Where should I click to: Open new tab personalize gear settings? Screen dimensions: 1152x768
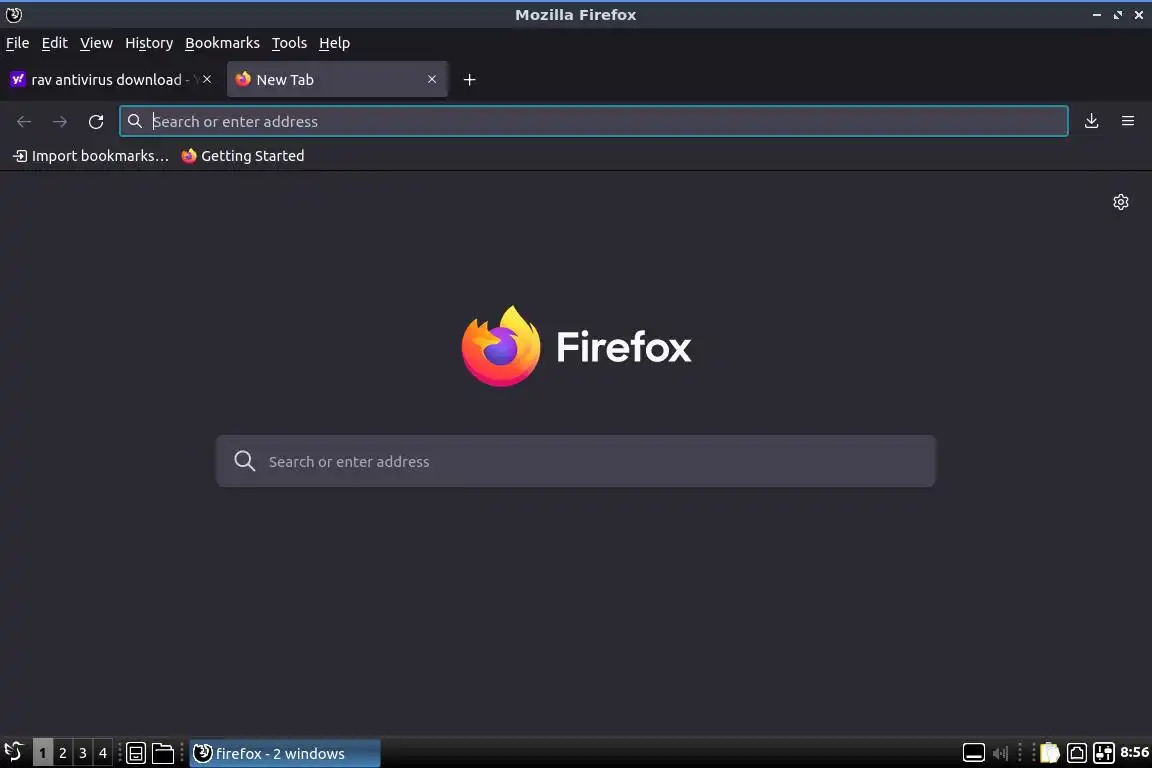[x=1120, y=202]
